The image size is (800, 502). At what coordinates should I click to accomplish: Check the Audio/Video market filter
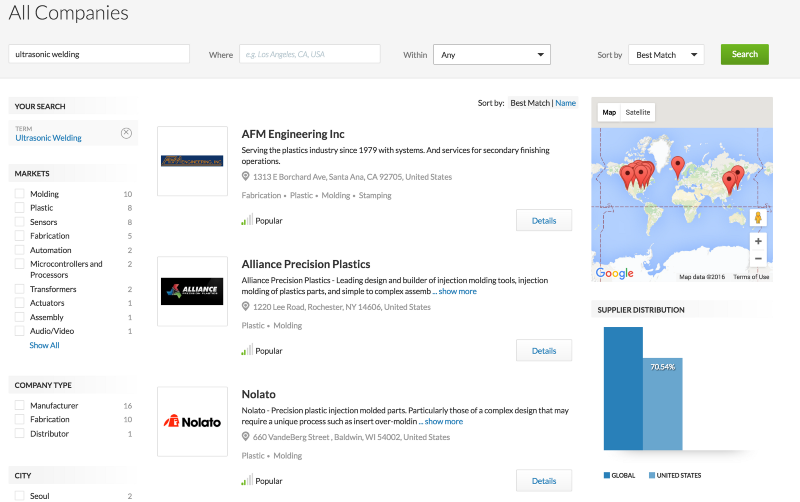[x=19, y=331]
